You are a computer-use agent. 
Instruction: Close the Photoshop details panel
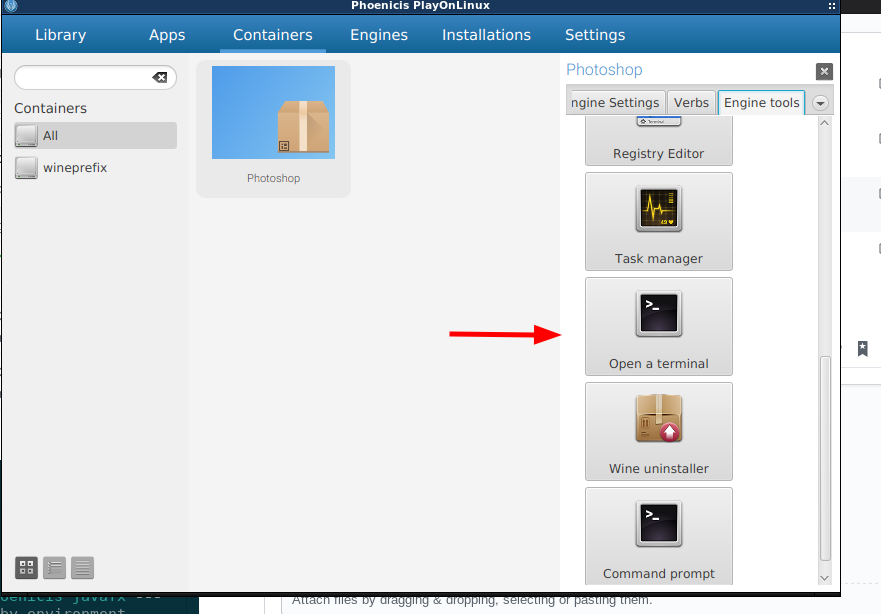(x=824, y=71)
